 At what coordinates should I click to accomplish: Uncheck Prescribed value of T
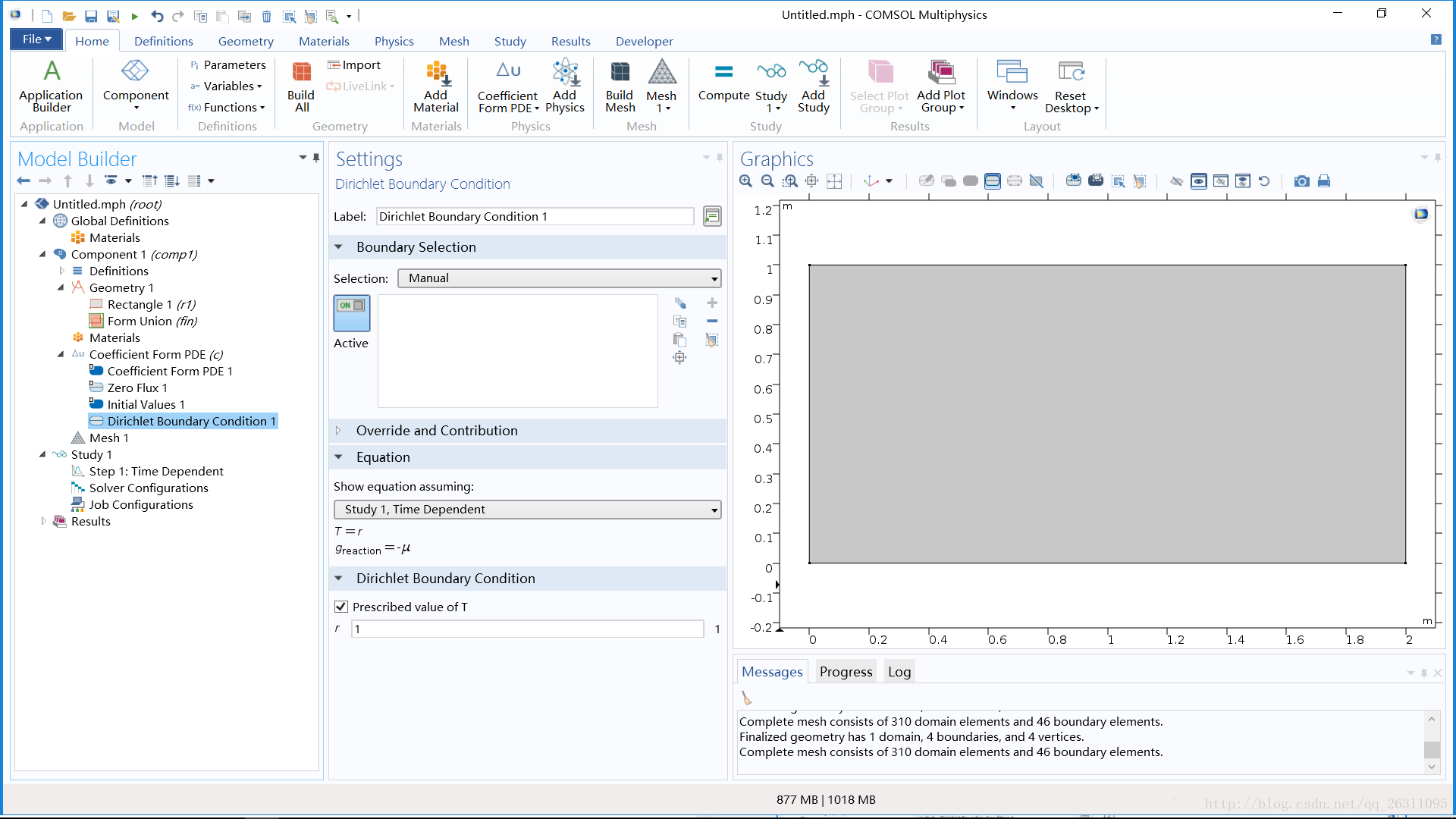pos(341,607)
